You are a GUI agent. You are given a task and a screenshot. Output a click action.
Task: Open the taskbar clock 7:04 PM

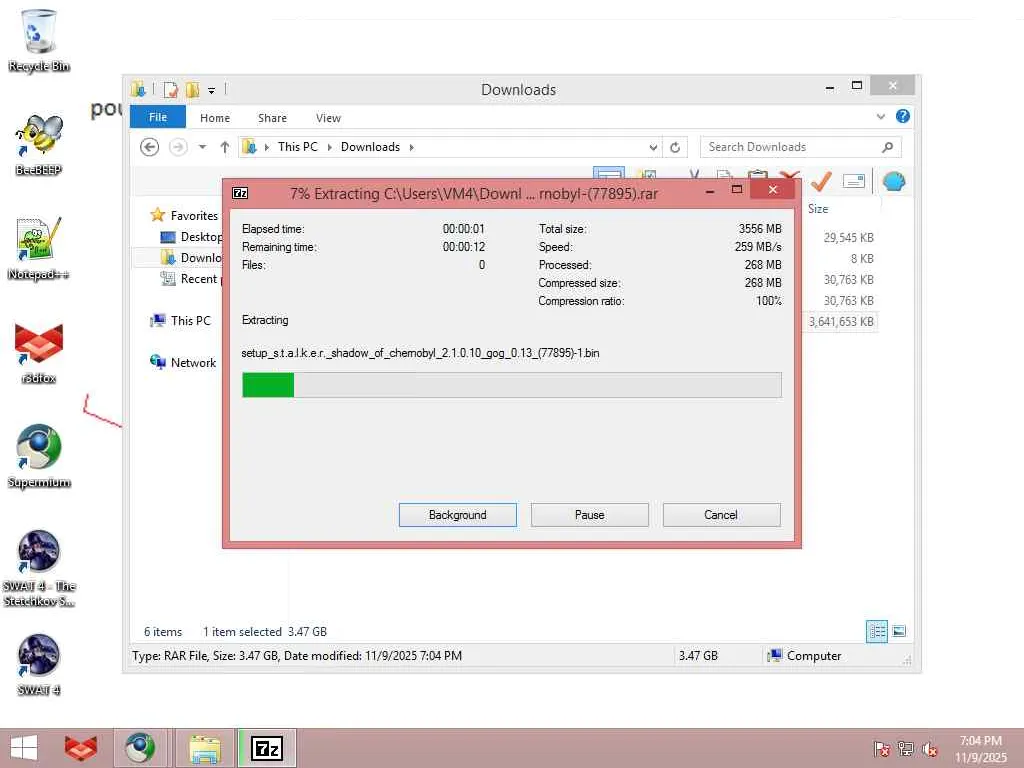(980, 749)
